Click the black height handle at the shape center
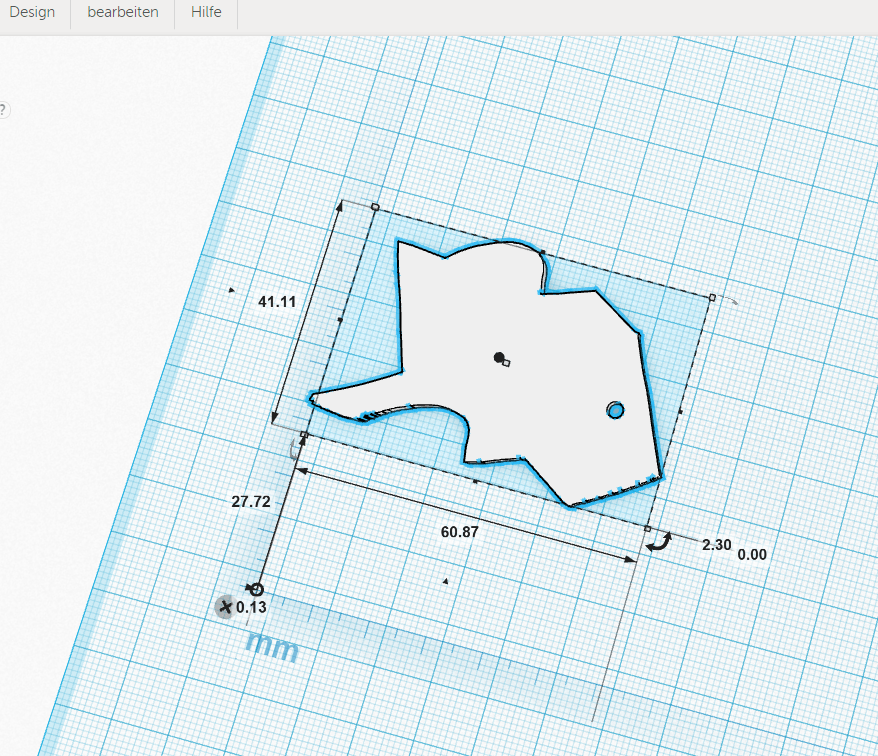878x756 pixels. pyautogui.click(x=497, y=357)
